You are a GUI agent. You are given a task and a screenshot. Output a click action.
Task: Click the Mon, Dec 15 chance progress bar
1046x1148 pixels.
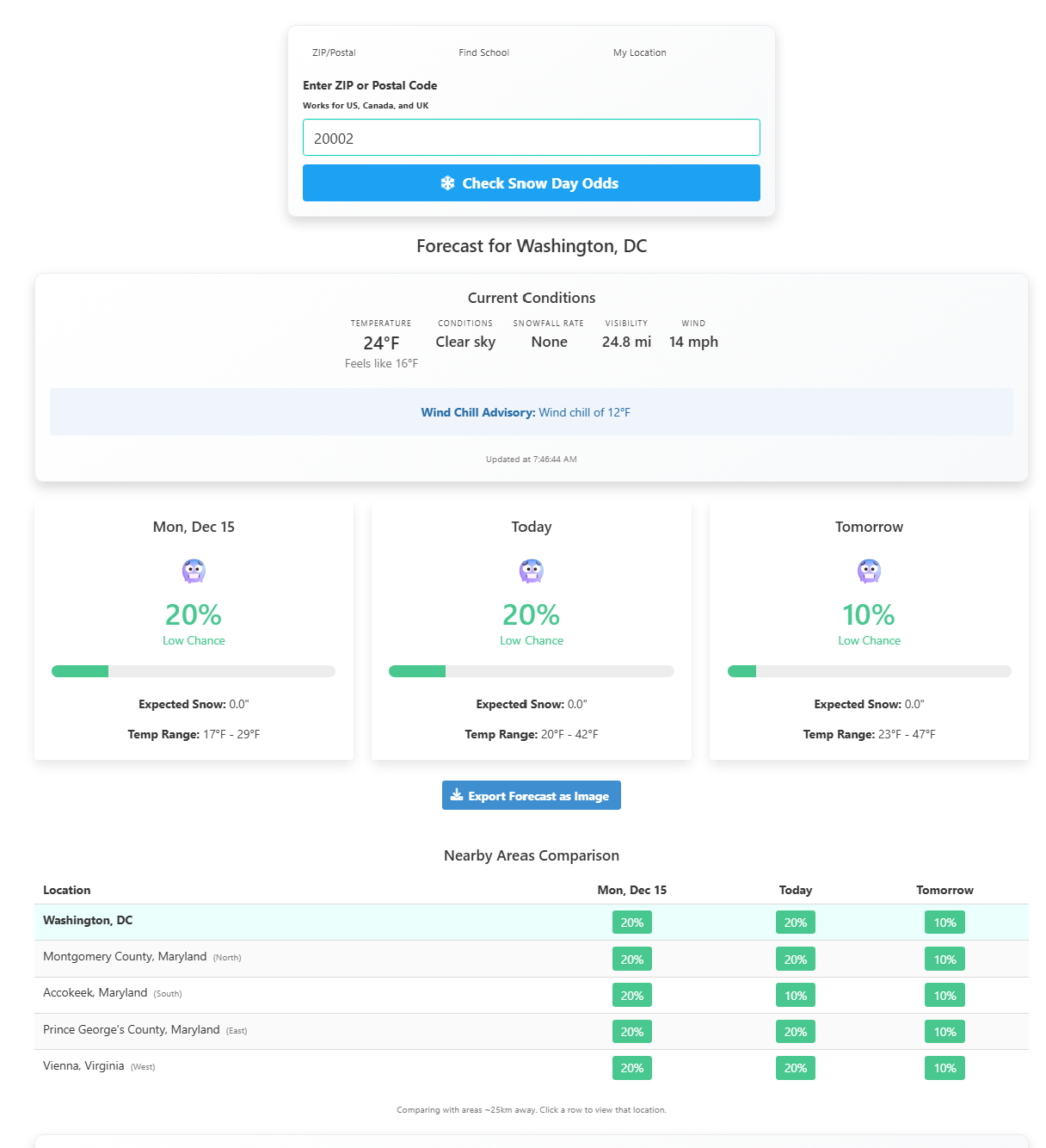pos(194,671)
